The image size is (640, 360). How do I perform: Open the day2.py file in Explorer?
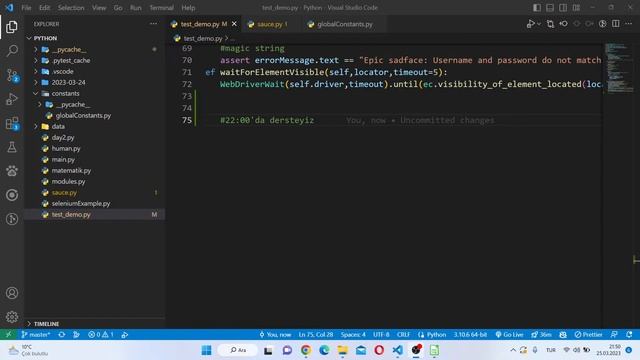coord(63,138)
